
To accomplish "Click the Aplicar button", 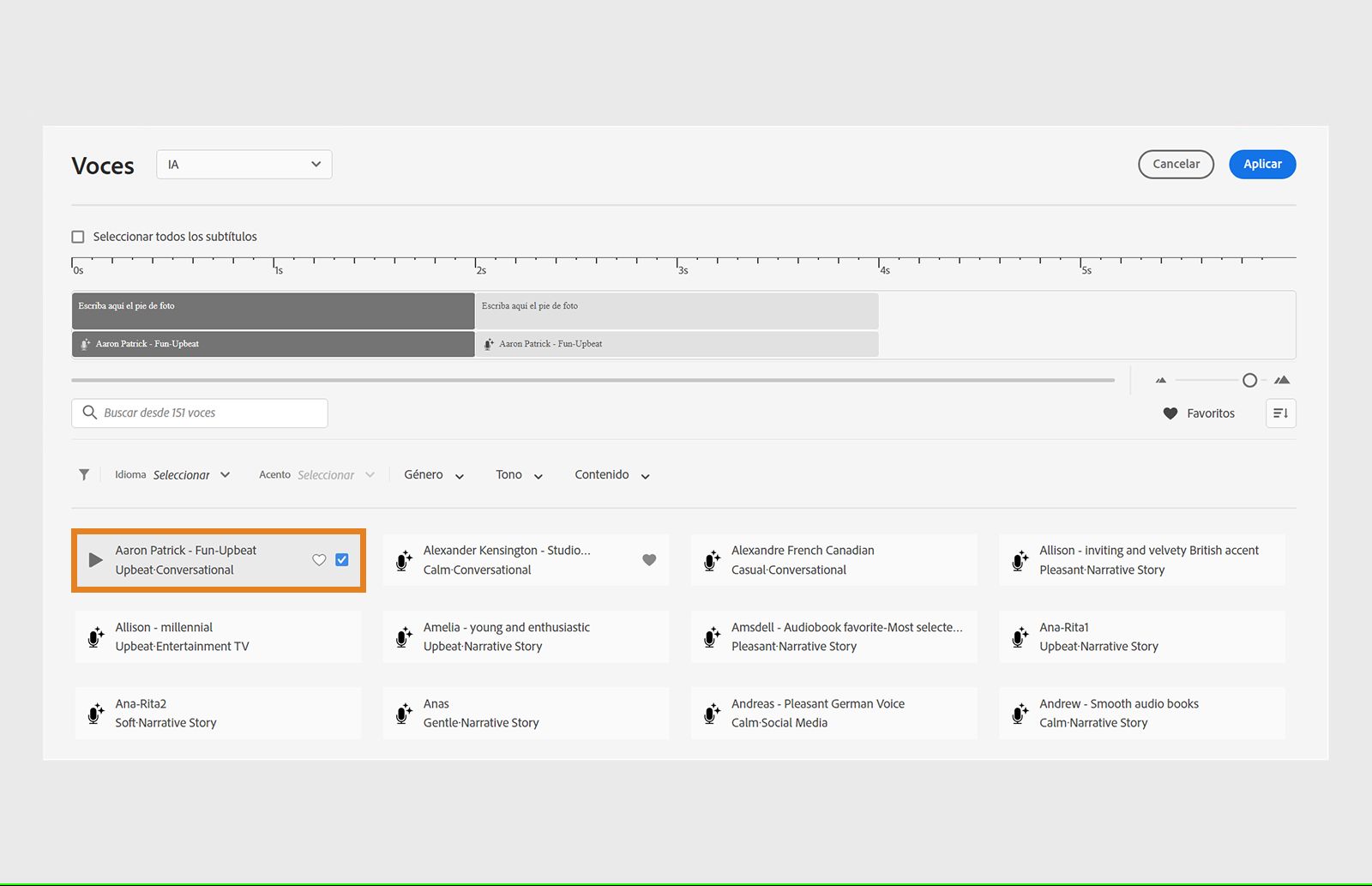I will coord(1262,165).
